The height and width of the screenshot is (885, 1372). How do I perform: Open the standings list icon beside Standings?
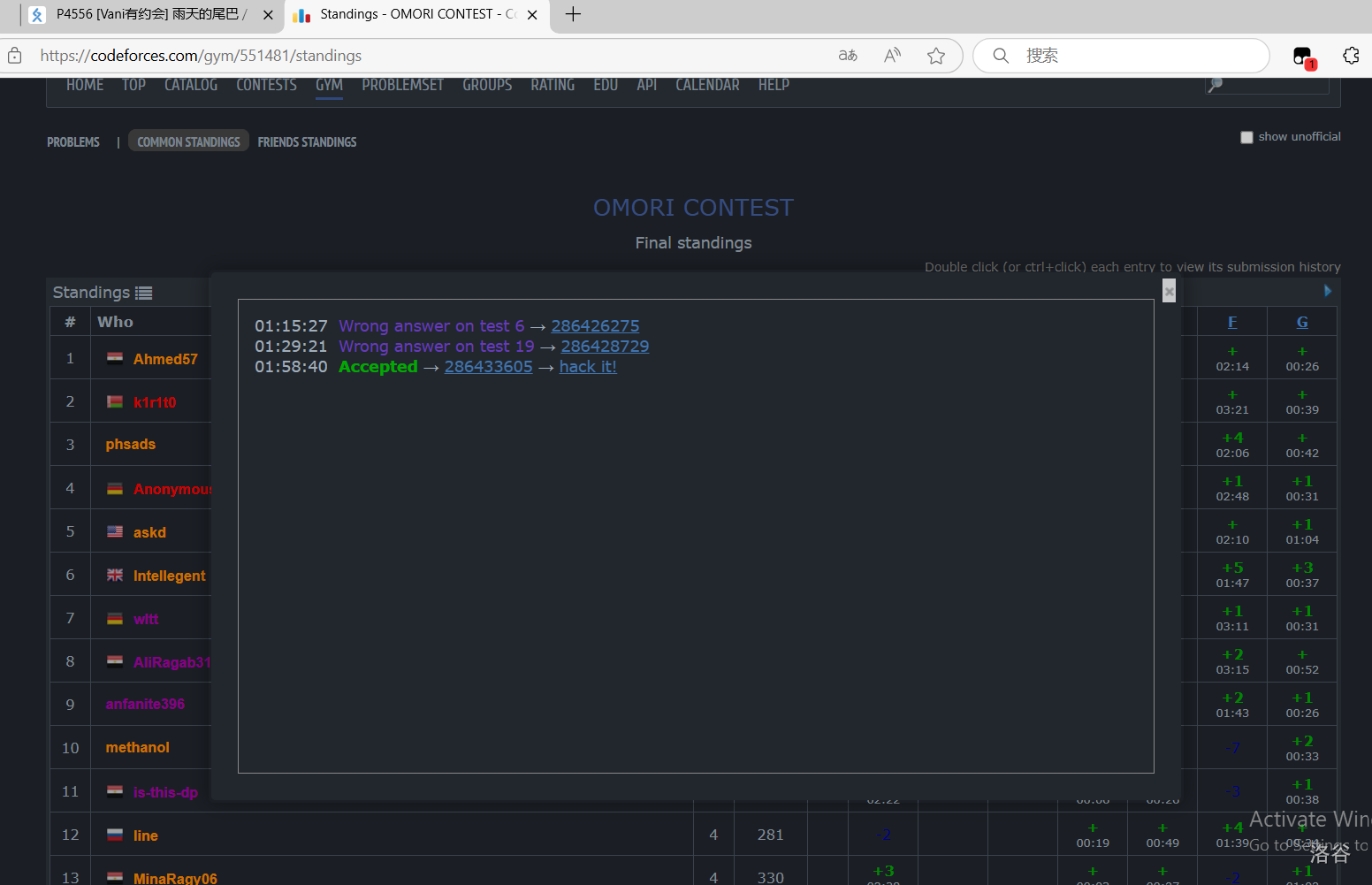pyautogui.click(x=143, y=293)
